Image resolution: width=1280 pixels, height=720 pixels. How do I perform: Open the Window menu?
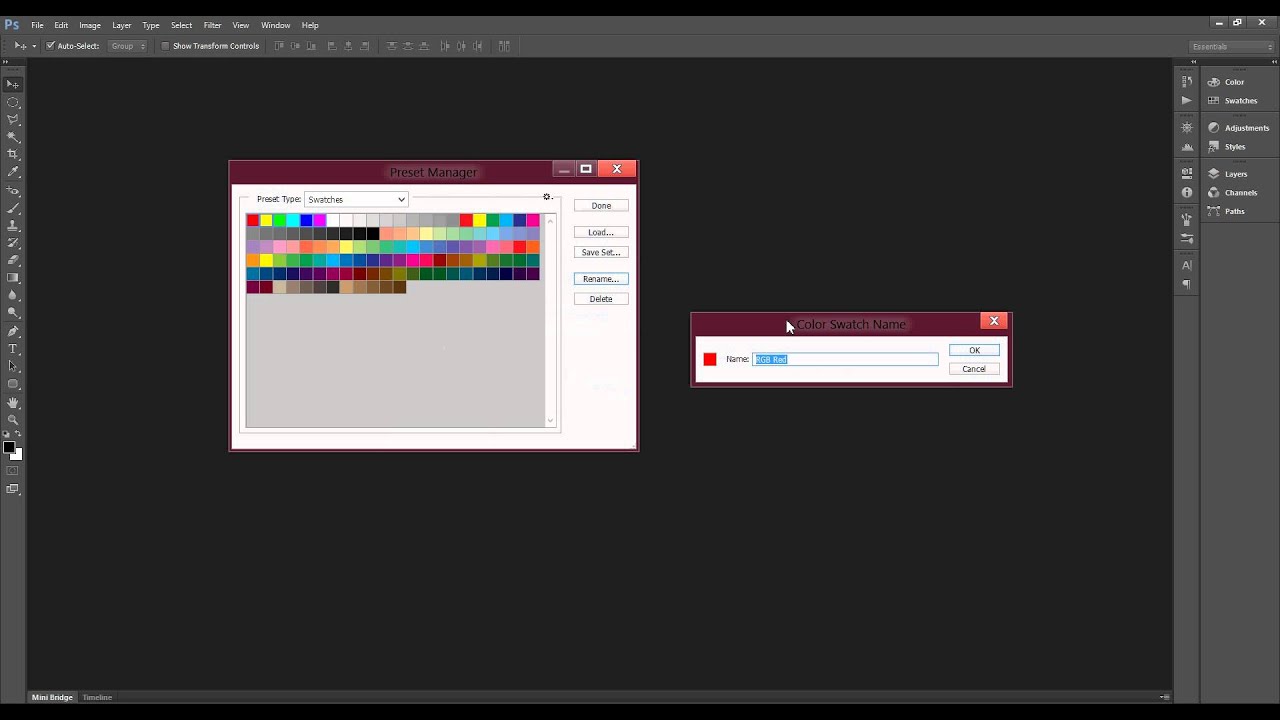coord(275,25)
